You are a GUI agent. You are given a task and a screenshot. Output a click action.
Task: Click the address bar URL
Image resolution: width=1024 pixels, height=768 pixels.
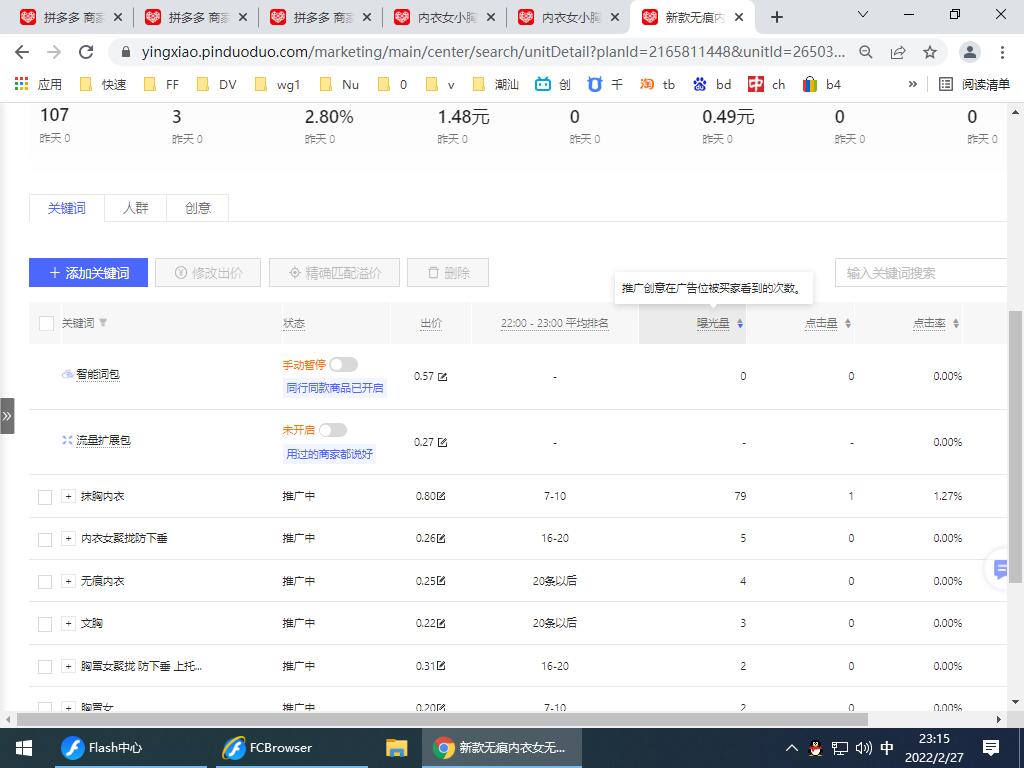[493, 52]
